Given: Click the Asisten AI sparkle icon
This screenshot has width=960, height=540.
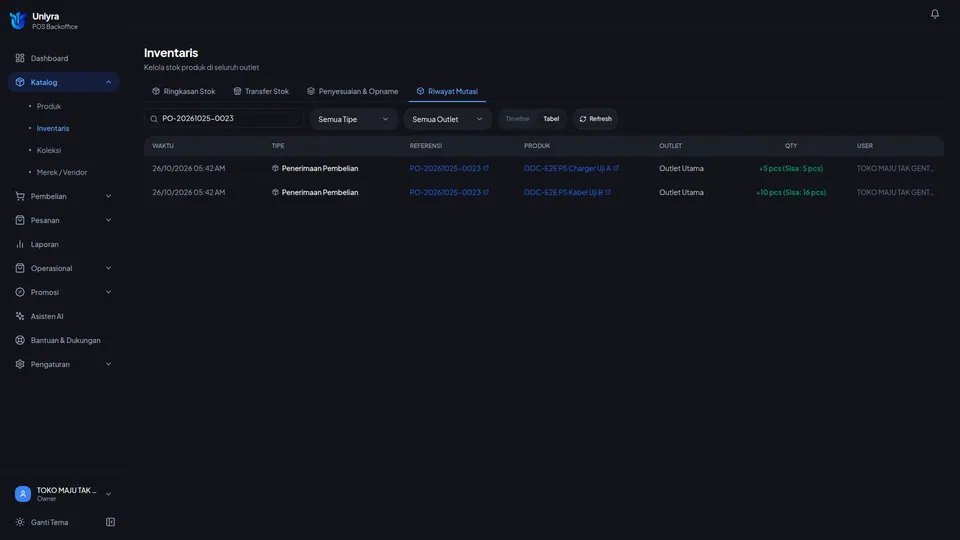Looking at the screenshot, I should click(20, 317).
